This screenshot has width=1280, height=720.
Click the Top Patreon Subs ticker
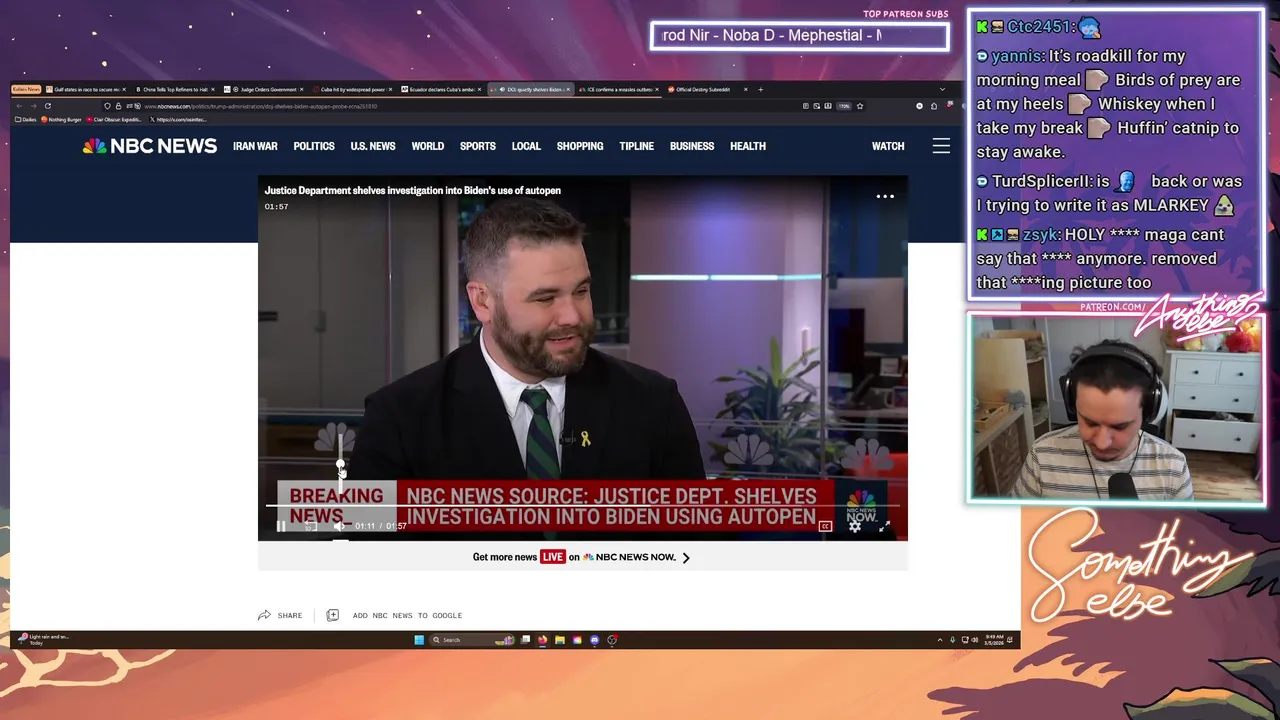[x=799, y=36]
